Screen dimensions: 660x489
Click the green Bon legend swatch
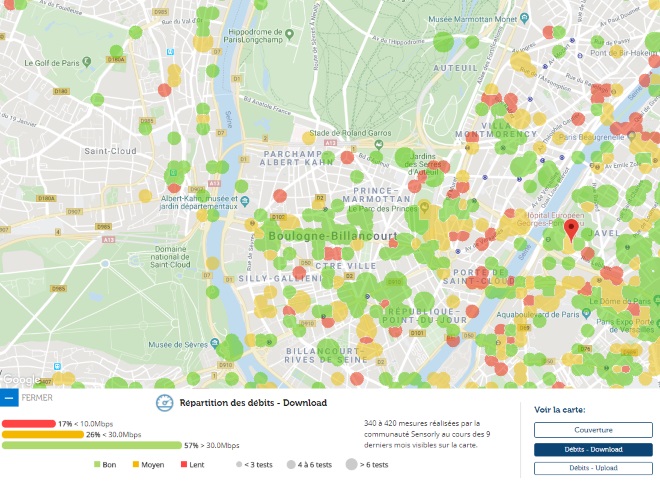97,464
